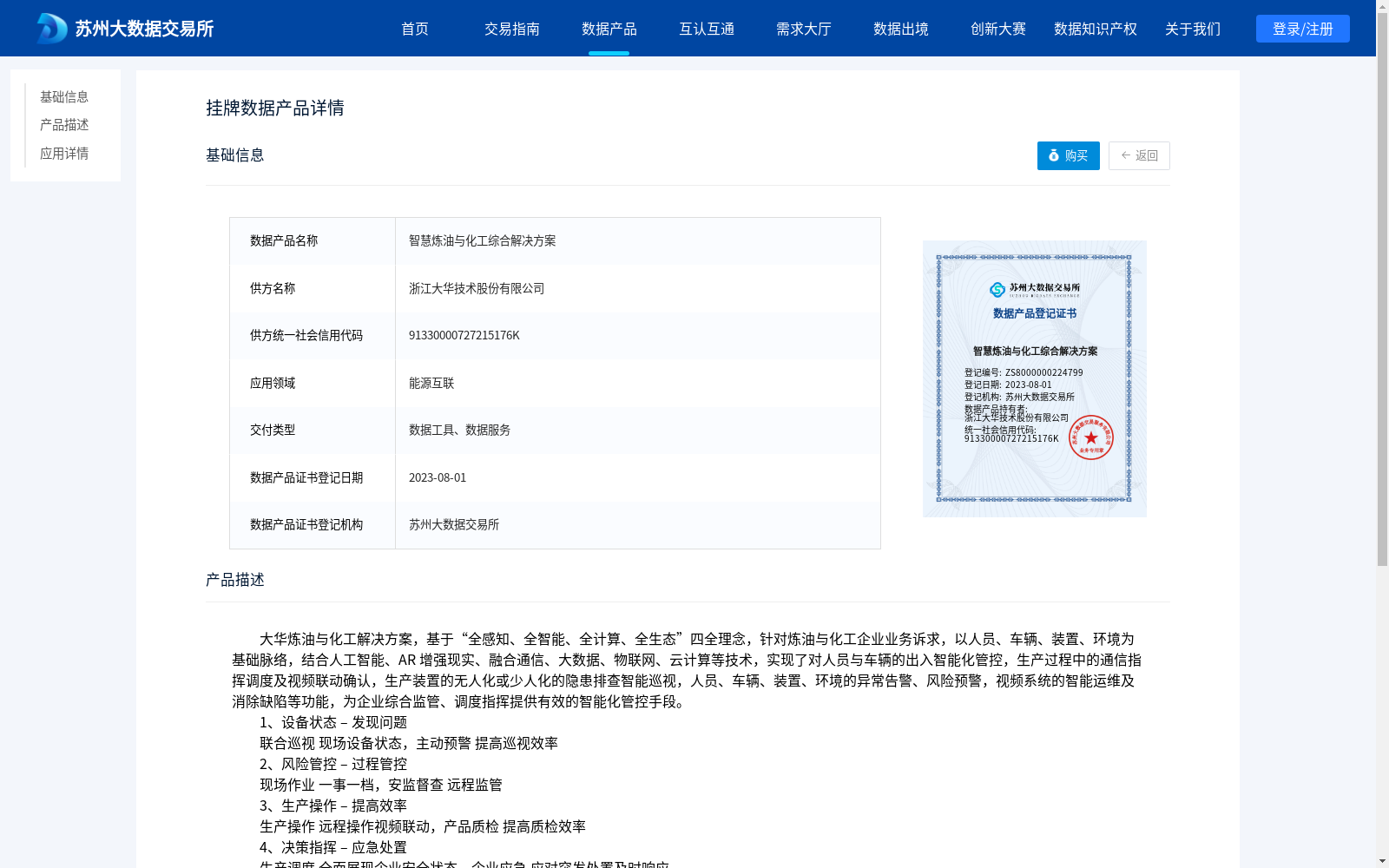Open the 数据知识产权 navigation item
The image size is (1389, 868).
(1096, 29)
